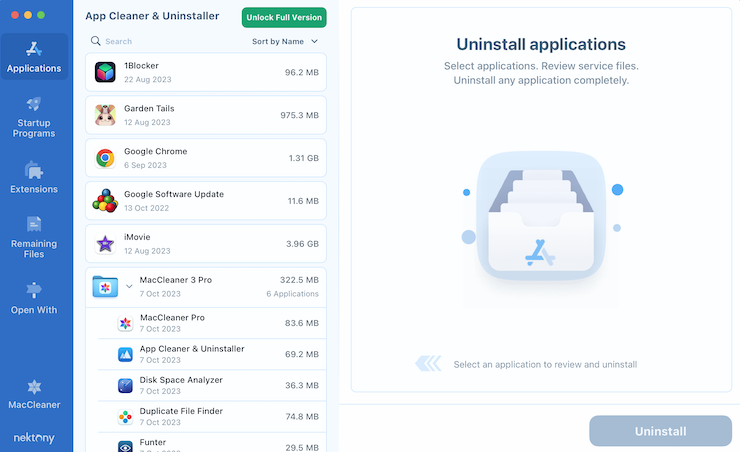Click the MacCleaner Pro app icon
Image resolution: width=740 pixels, height=452 pixels.
[x=125, y=323]
